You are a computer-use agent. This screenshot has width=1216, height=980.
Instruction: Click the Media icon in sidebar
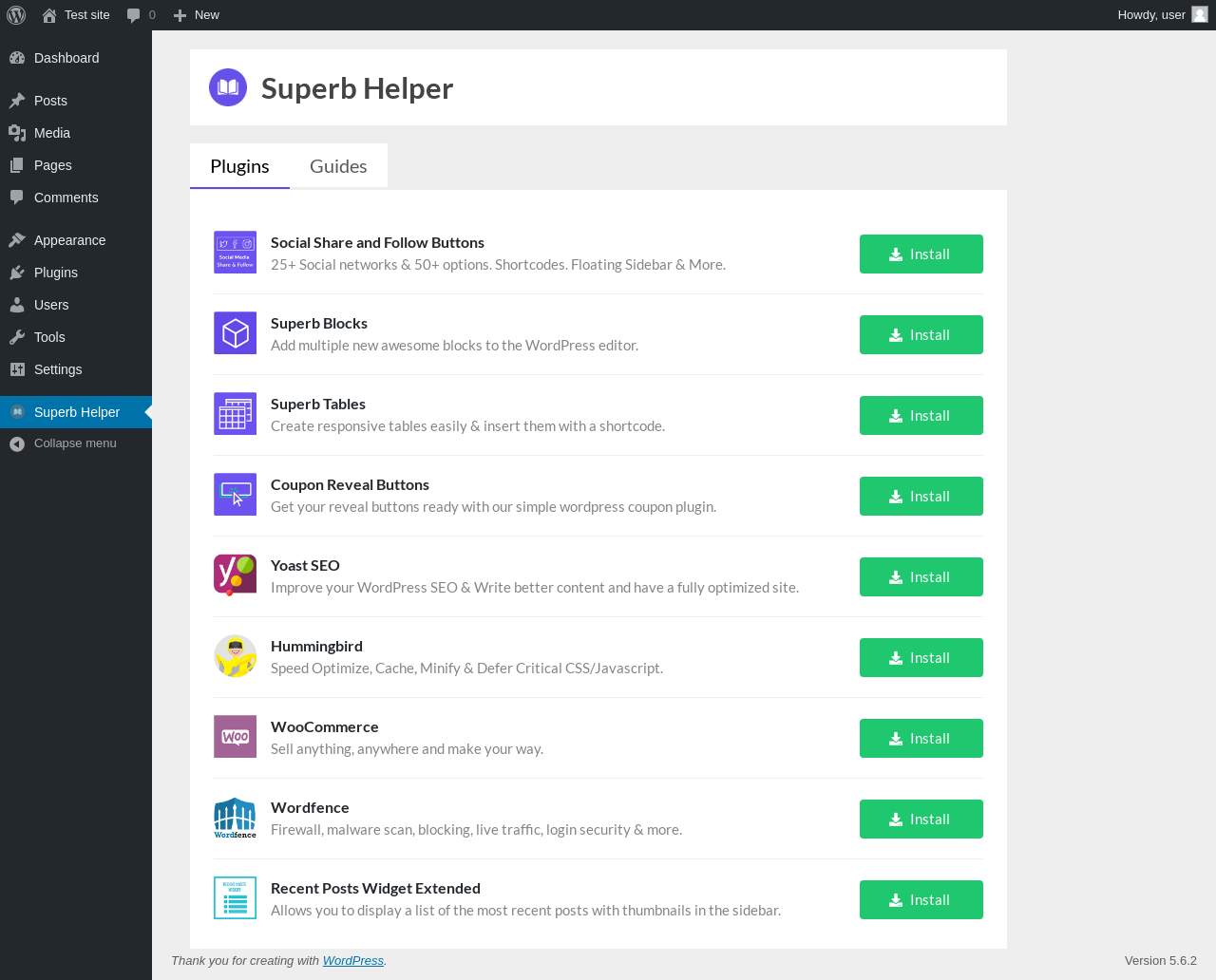[x=17, y=133]
